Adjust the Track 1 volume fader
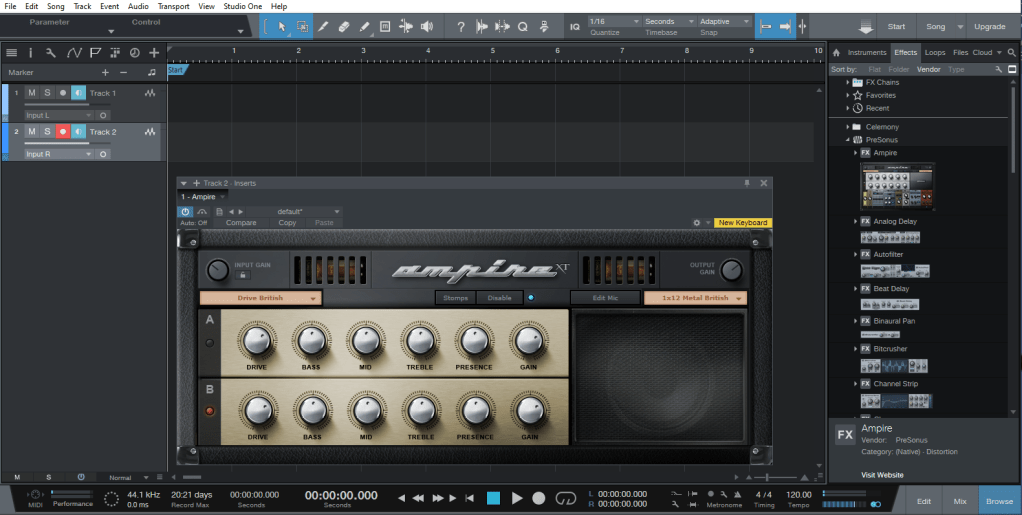The image size is (1022, 515). (x=64, y=104)
